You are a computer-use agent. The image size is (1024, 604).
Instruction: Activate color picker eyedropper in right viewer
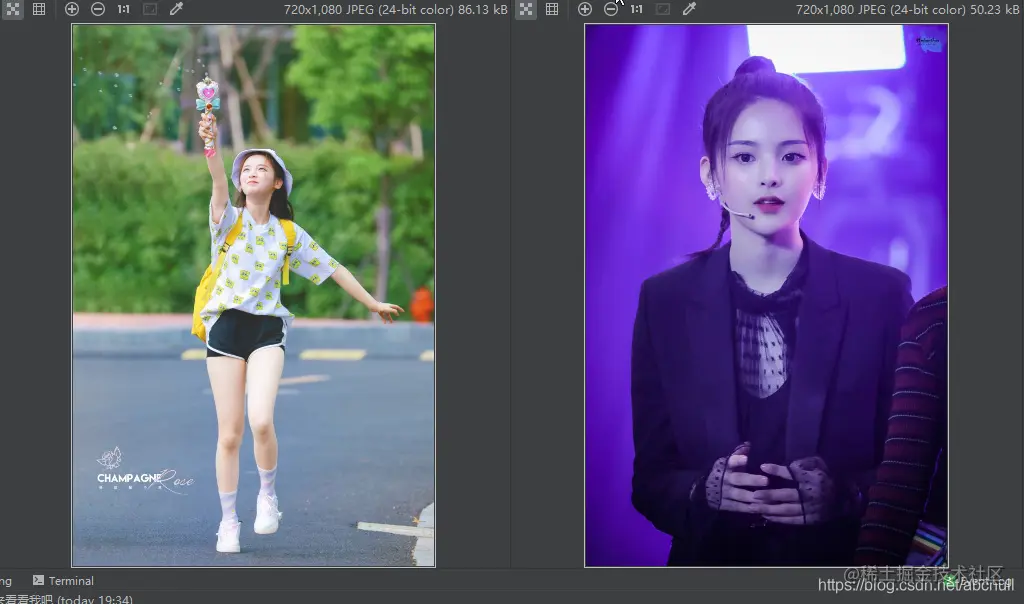click(x=689, y=9)
